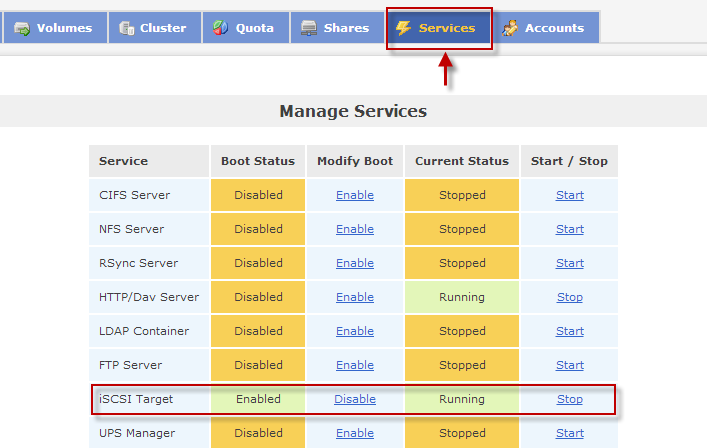
Task: Click the Volumes tab disk icon
Action: (x=21, y=28)
